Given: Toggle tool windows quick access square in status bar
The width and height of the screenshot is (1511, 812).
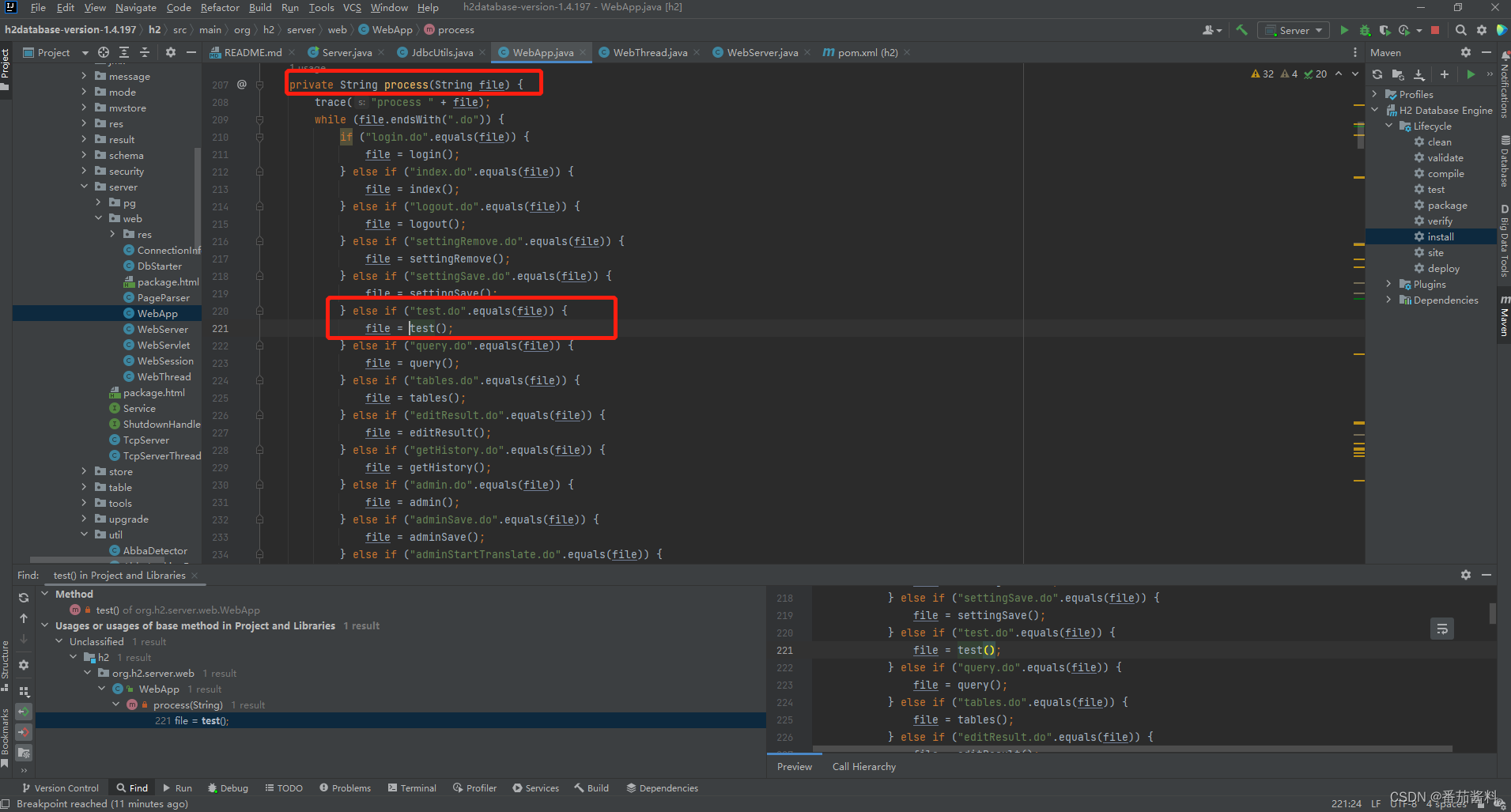Looking at the screenshot, I should 6,803.
